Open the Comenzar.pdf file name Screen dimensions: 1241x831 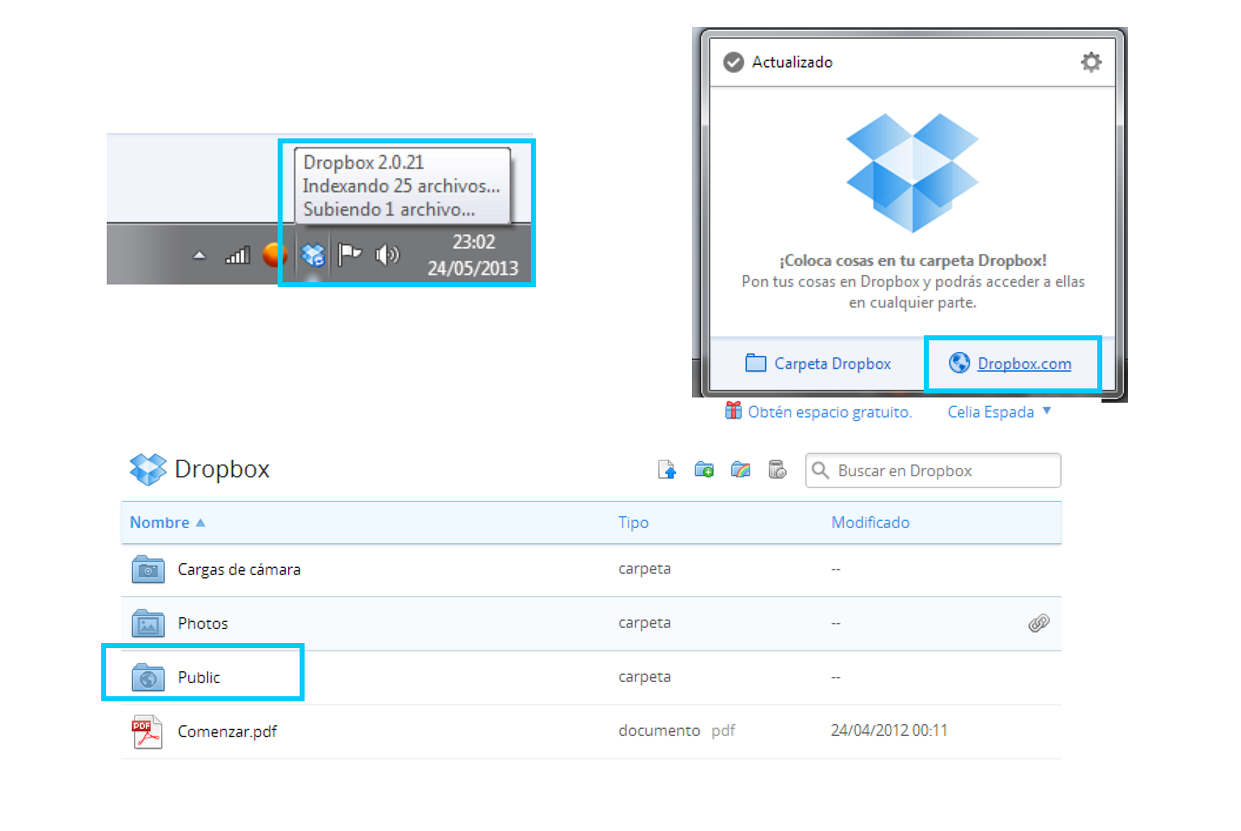point(227,731)
